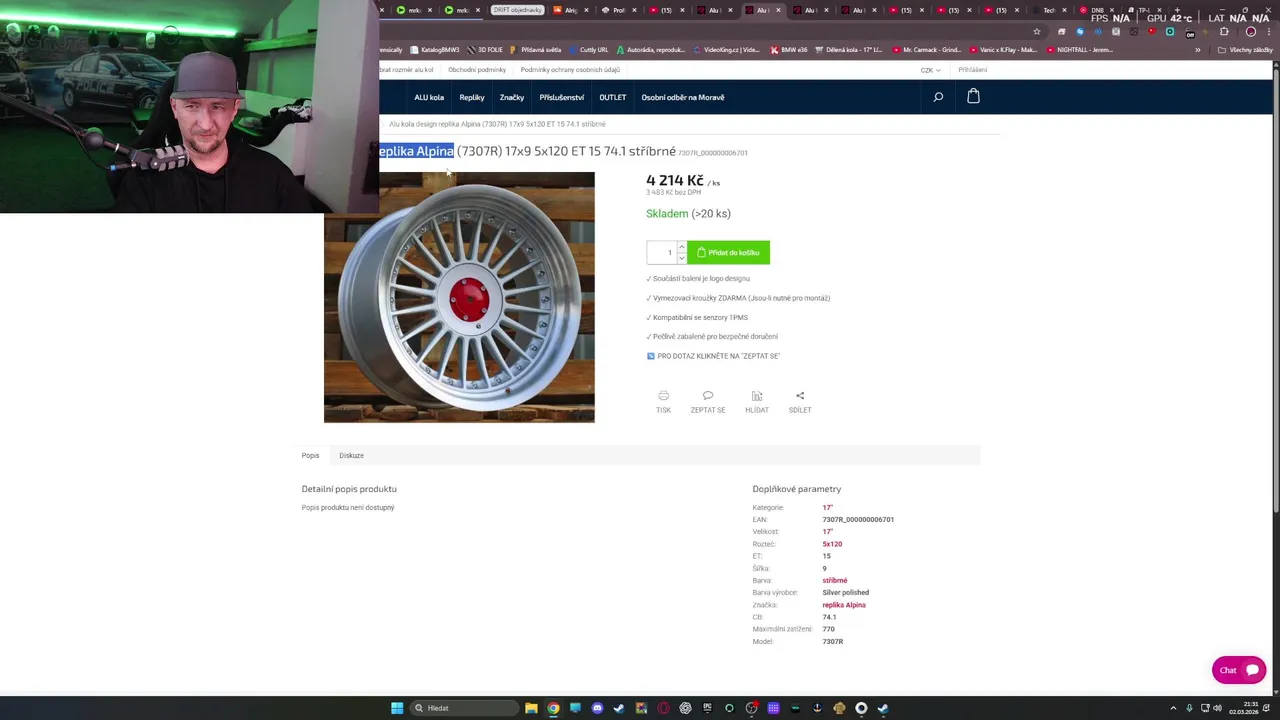1280x720 pixels.
Task: Open the 3D FOLIE bookmark
Action: pyautogui.click(x=485, y=50)
